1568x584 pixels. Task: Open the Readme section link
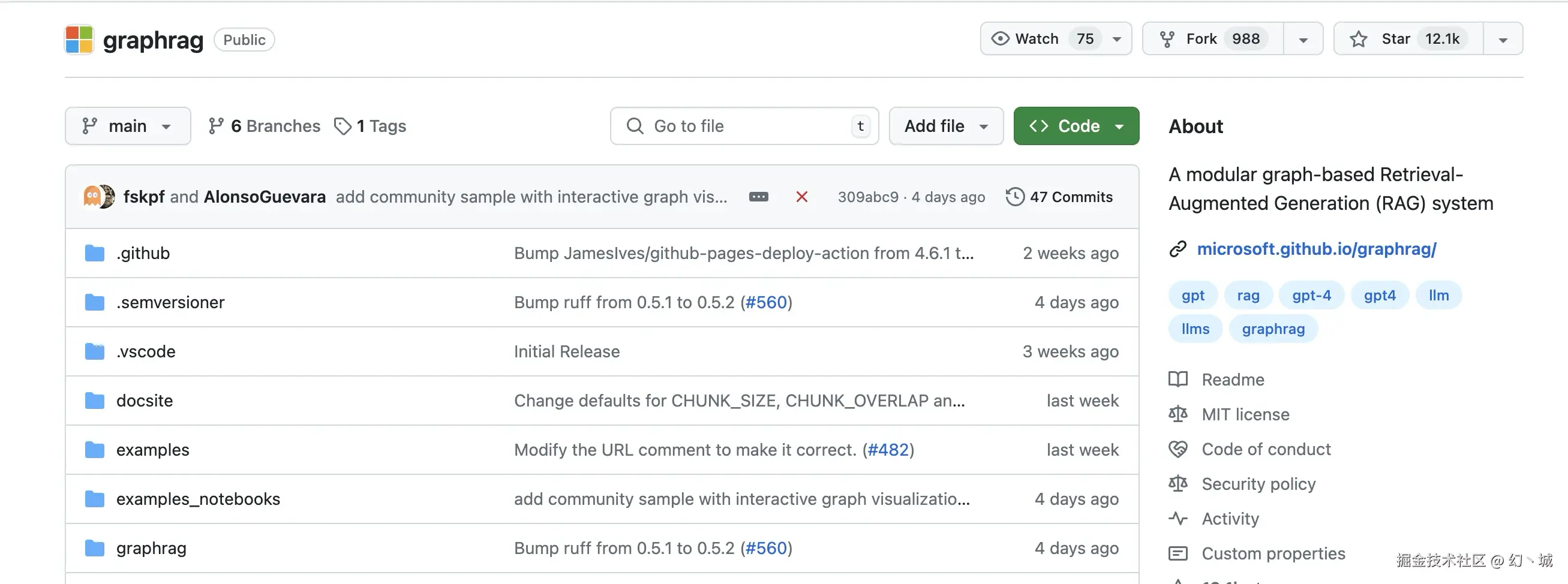[x=1233, y=380]
